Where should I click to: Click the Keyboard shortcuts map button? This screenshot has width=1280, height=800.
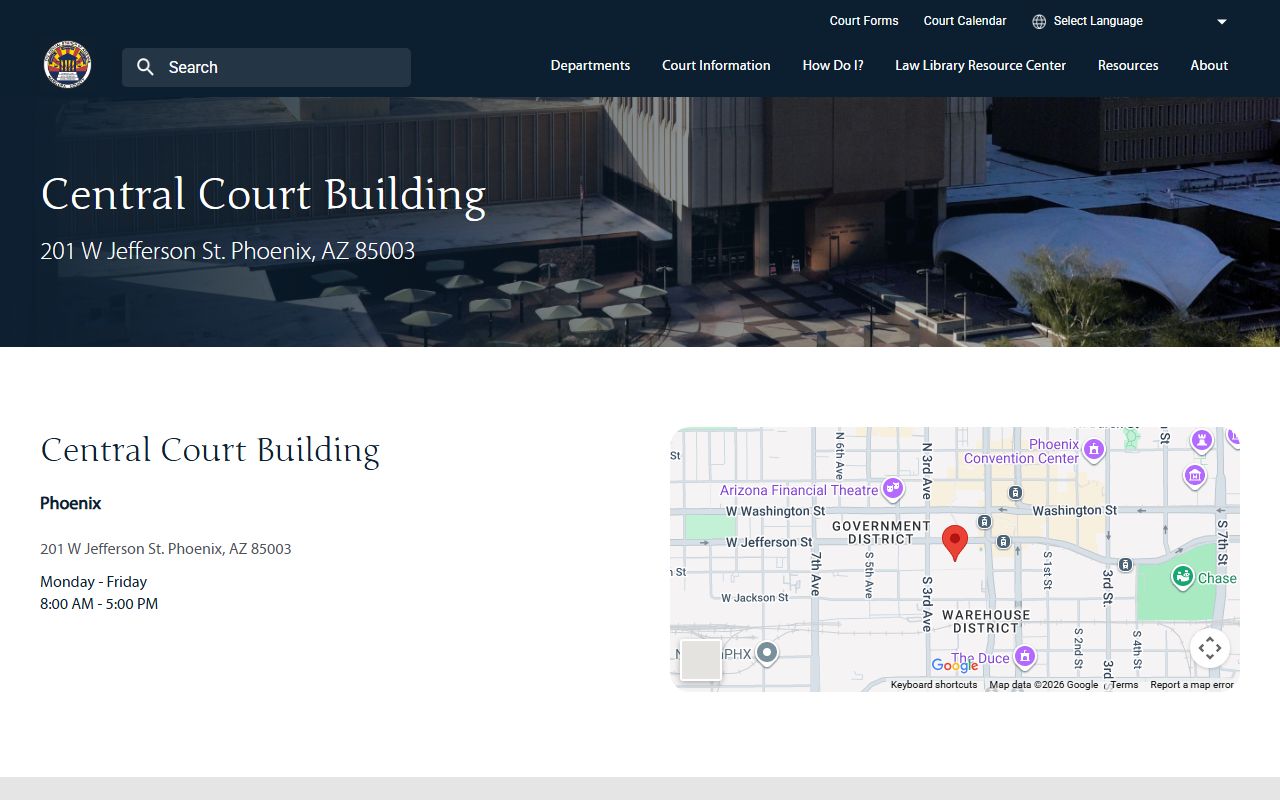[934, 685]
